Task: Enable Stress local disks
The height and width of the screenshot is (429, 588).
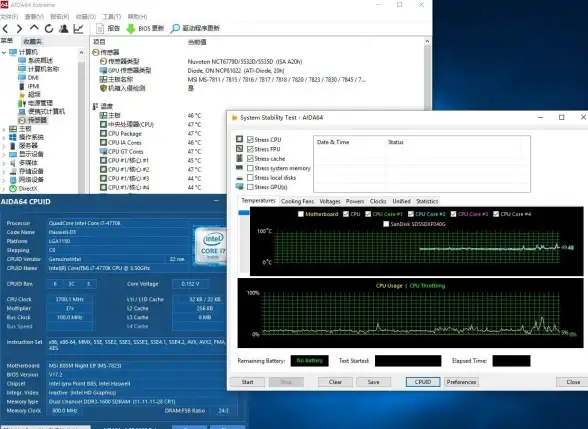Action: pos(250,177)
